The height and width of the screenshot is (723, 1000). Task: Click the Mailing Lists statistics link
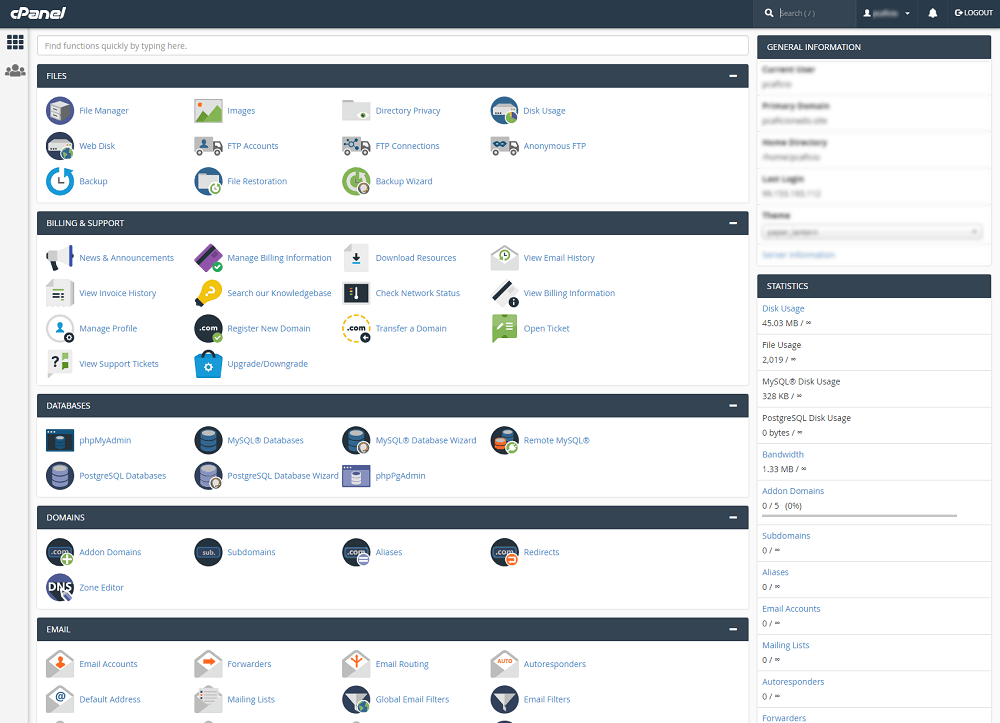[x=786, y=645]
